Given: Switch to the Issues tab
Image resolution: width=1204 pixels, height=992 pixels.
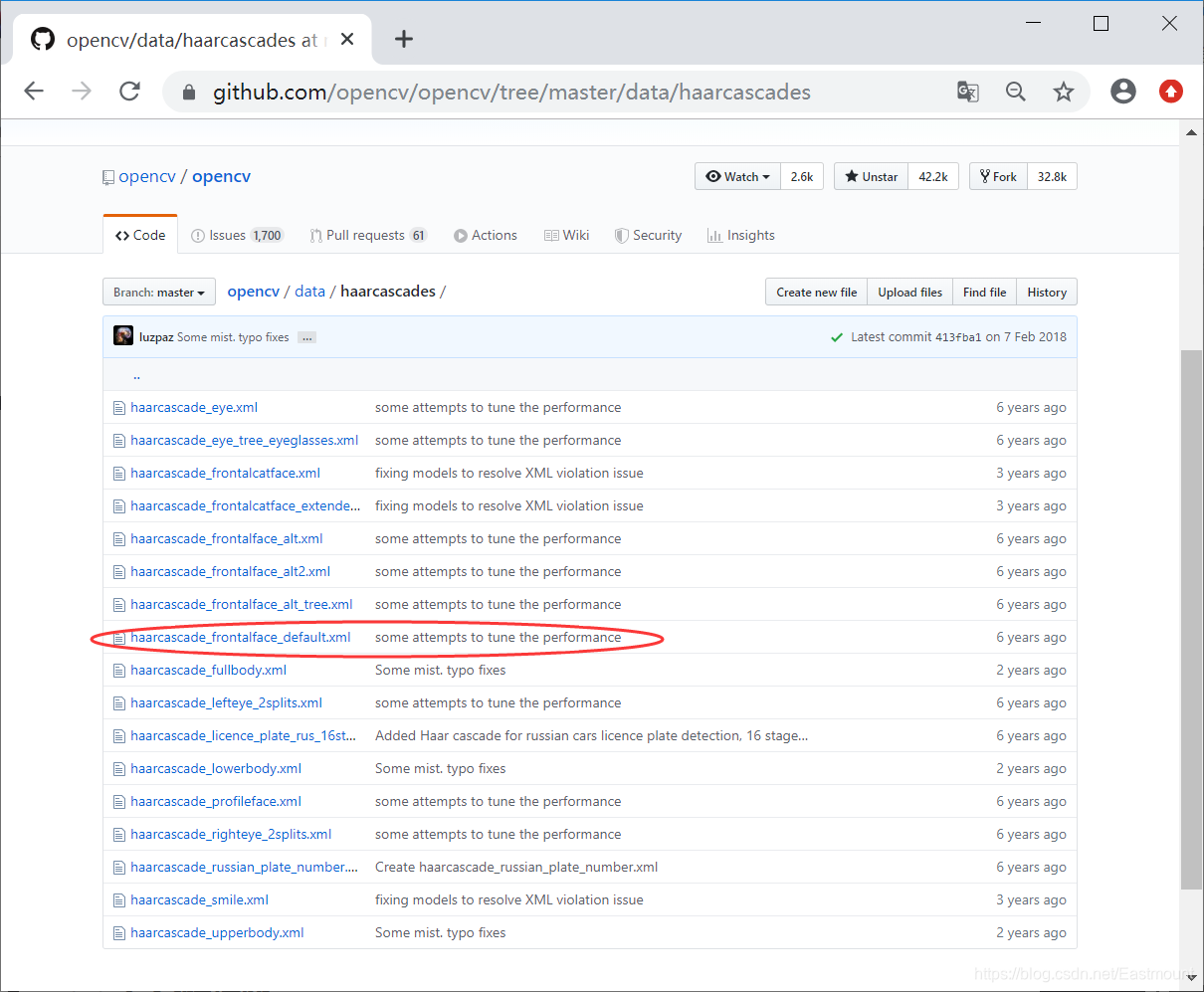Looking at the screenshot, I should 237,235.
